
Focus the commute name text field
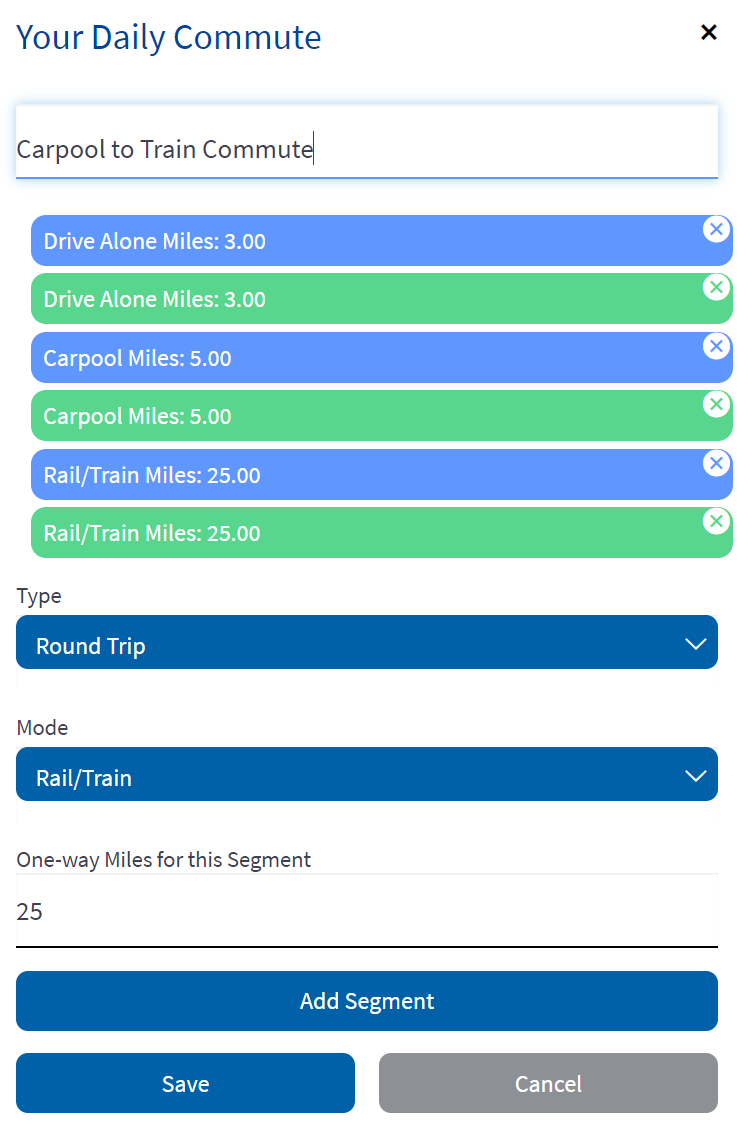366,142
